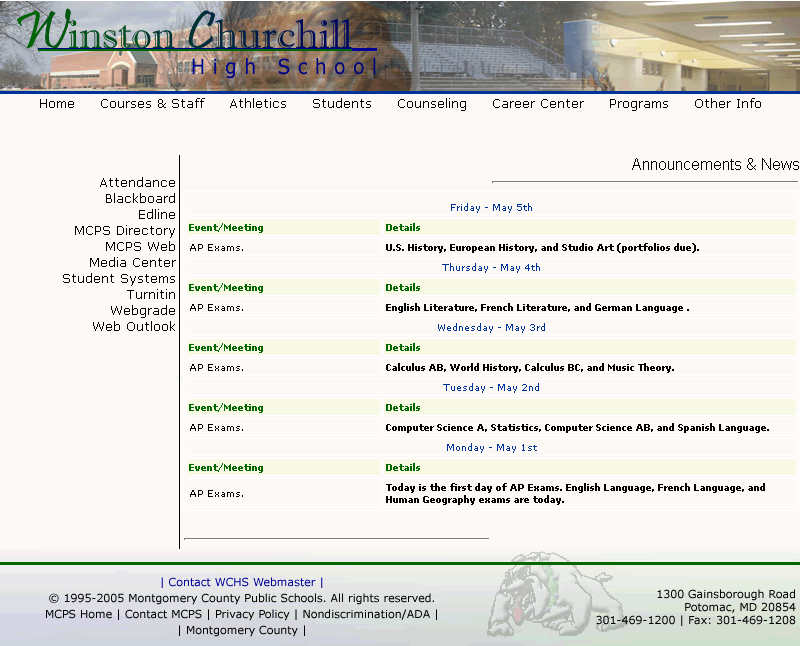Go to the Students menu item

342,104
